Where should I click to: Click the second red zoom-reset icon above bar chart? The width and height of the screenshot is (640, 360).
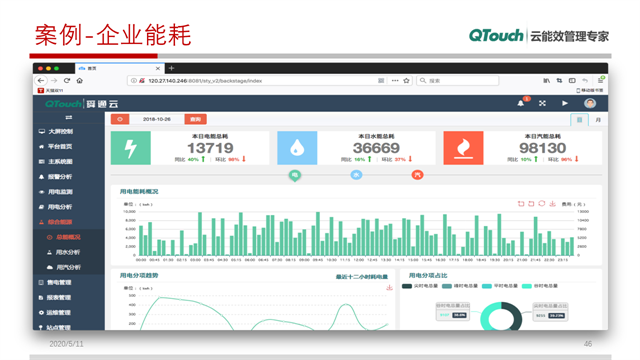point(531,203)
